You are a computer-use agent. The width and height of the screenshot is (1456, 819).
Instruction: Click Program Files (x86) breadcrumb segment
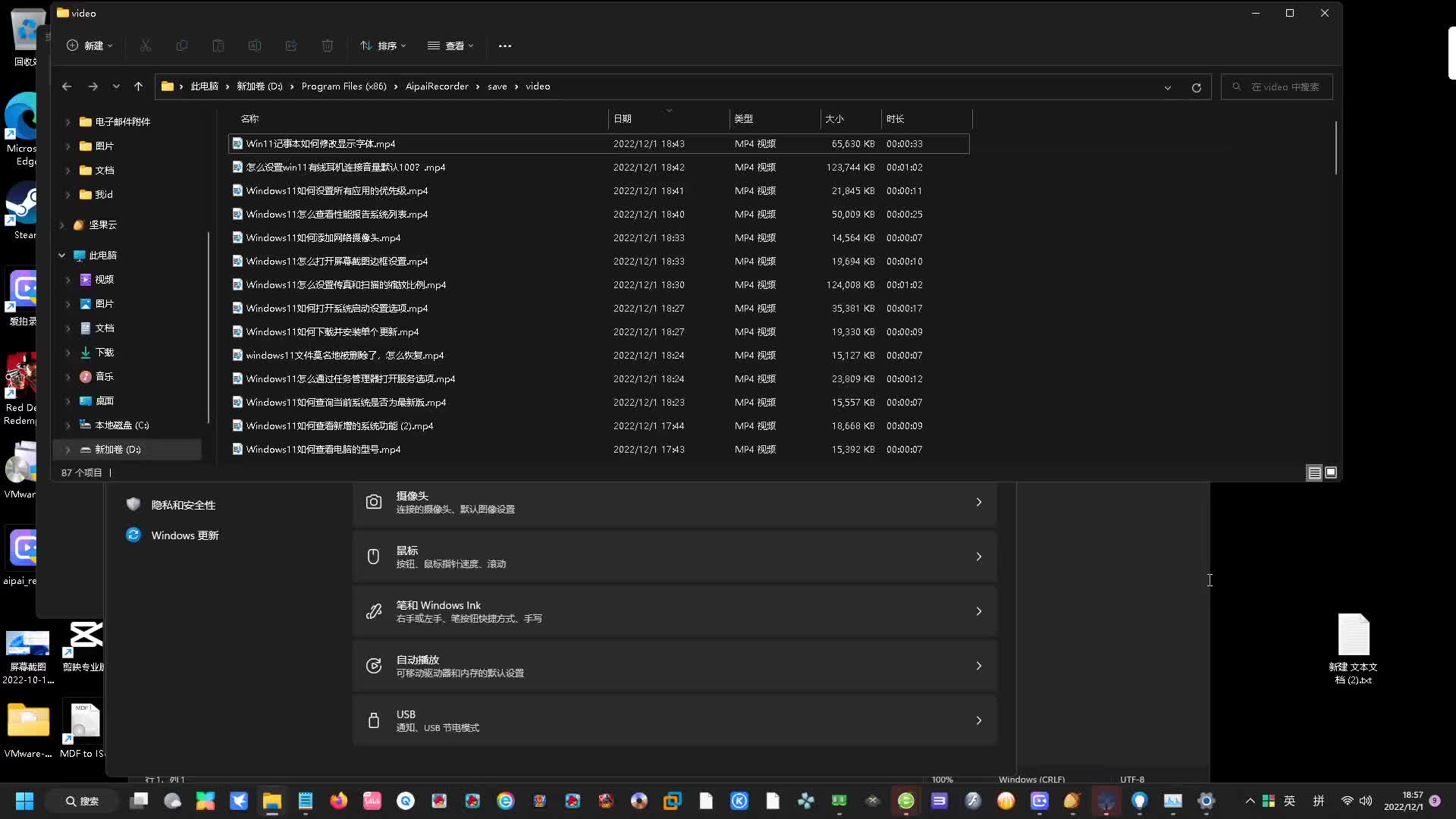[x=344, y=86]
